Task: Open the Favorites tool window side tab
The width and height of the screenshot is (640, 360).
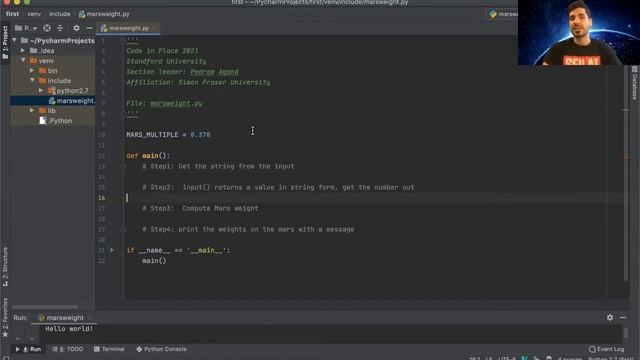Action: click(x=5, y=318)
